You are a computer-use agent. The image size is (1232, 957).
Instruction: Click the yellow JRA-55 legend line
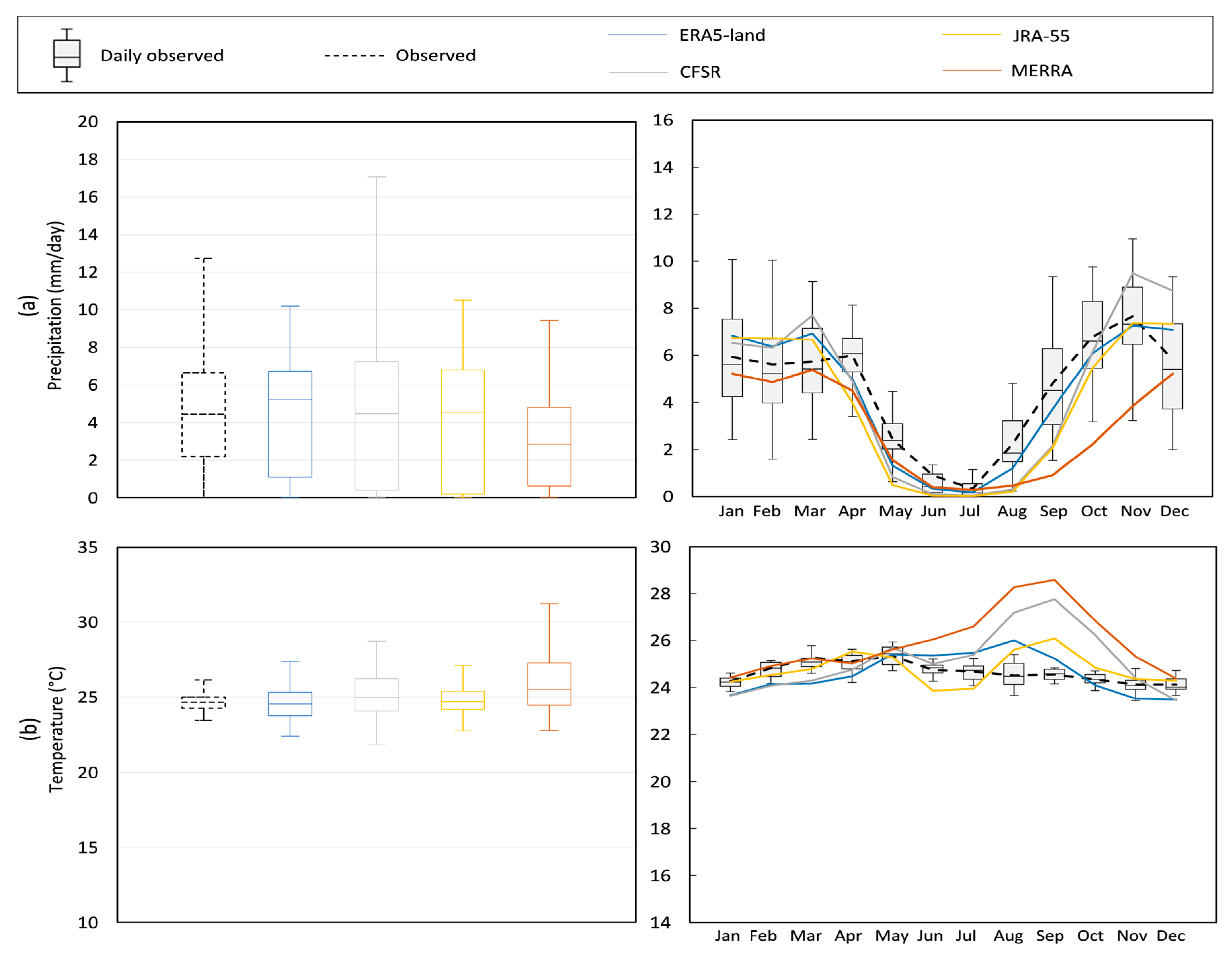pyautogui.click(x=971, y=35)
